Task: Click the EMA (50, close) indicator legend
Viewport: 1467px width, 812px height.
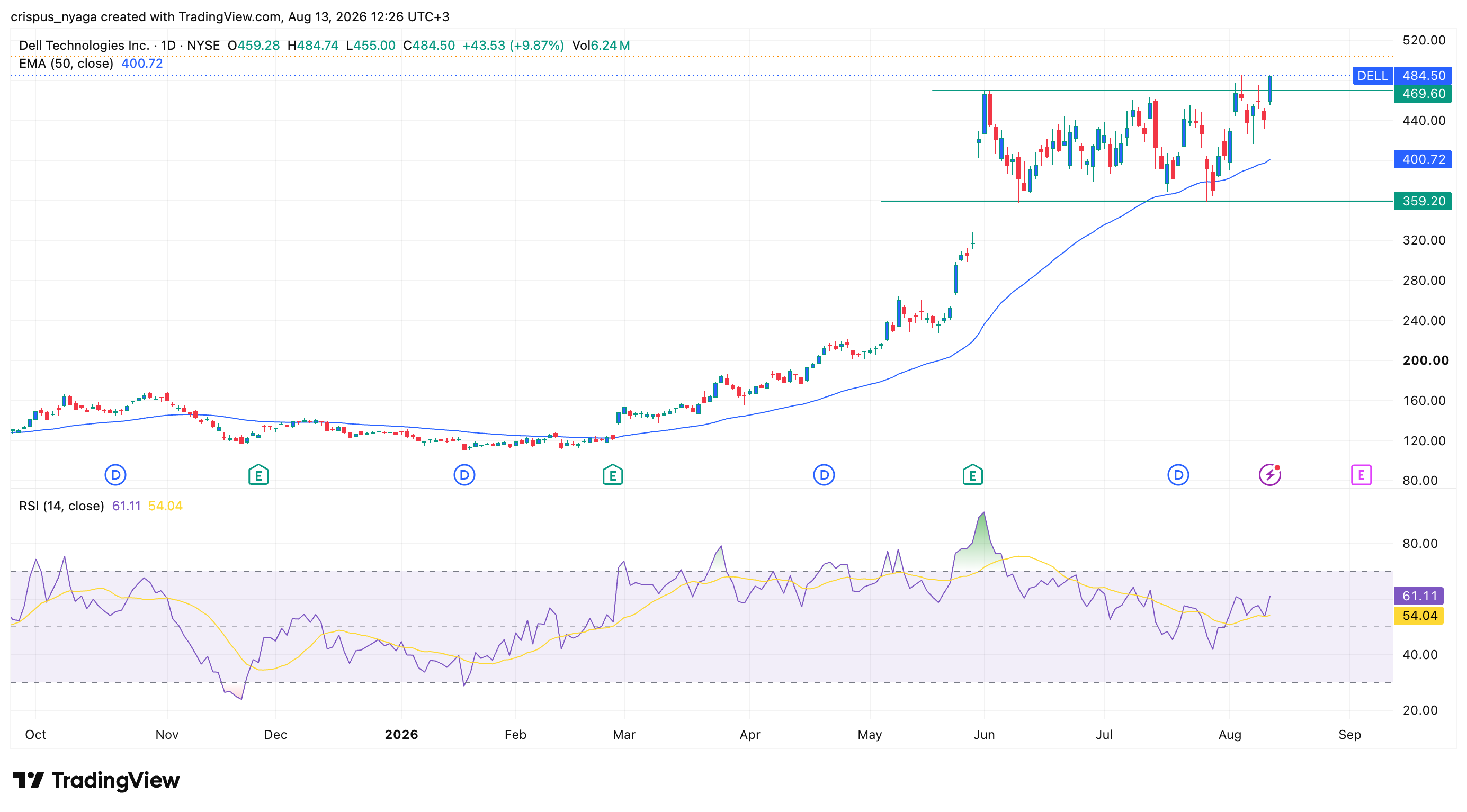Action: click(91, 63)
